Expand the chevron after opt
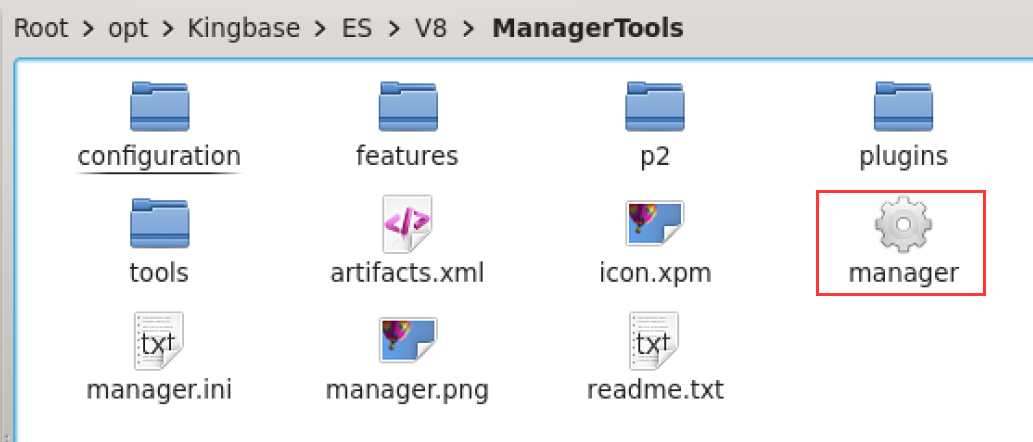The height and width of the screenshot is (442, 1033). pyautogui.click(x=169, y=29)
